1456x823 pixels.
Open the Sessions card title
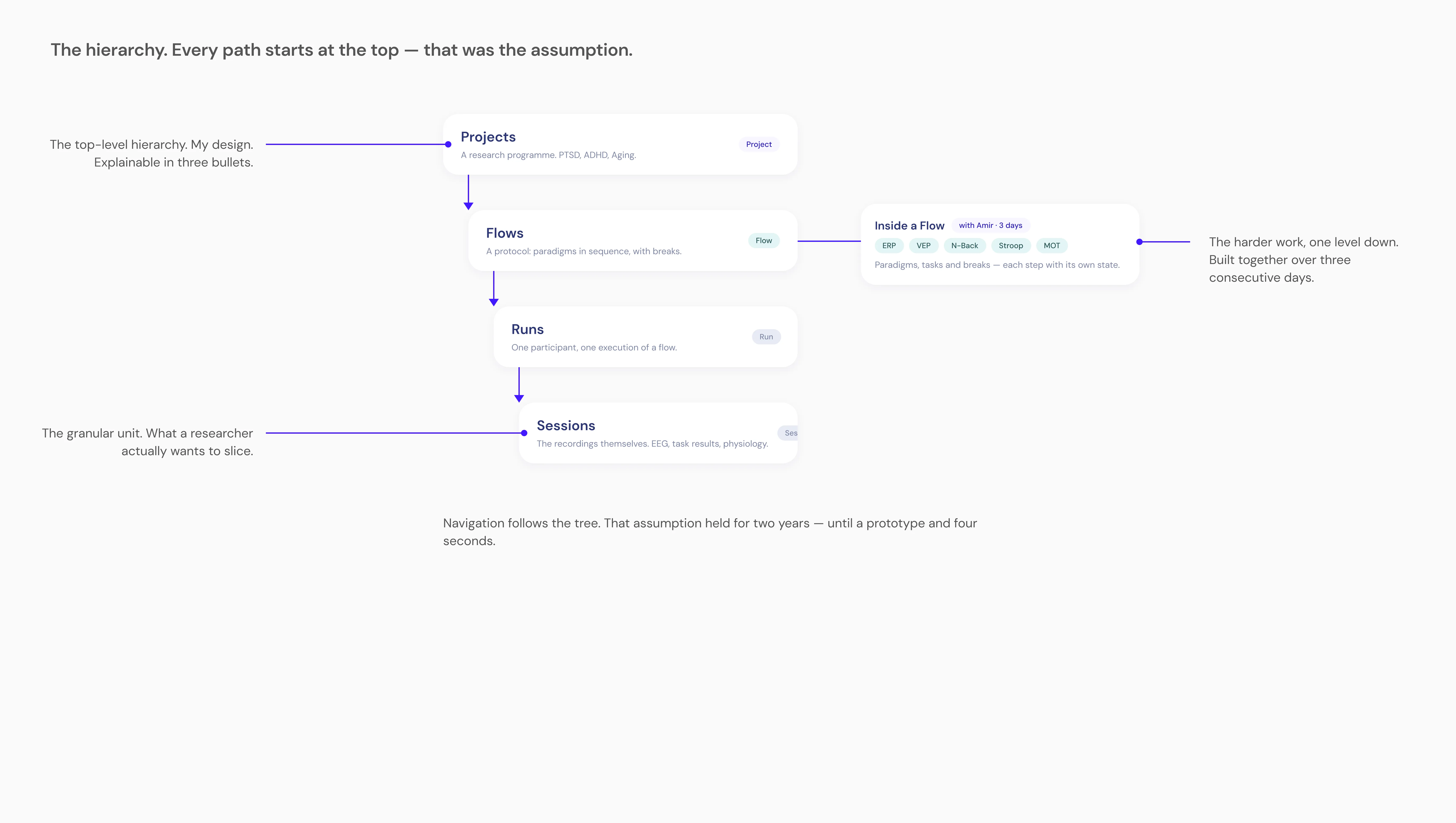click(566, 426)
